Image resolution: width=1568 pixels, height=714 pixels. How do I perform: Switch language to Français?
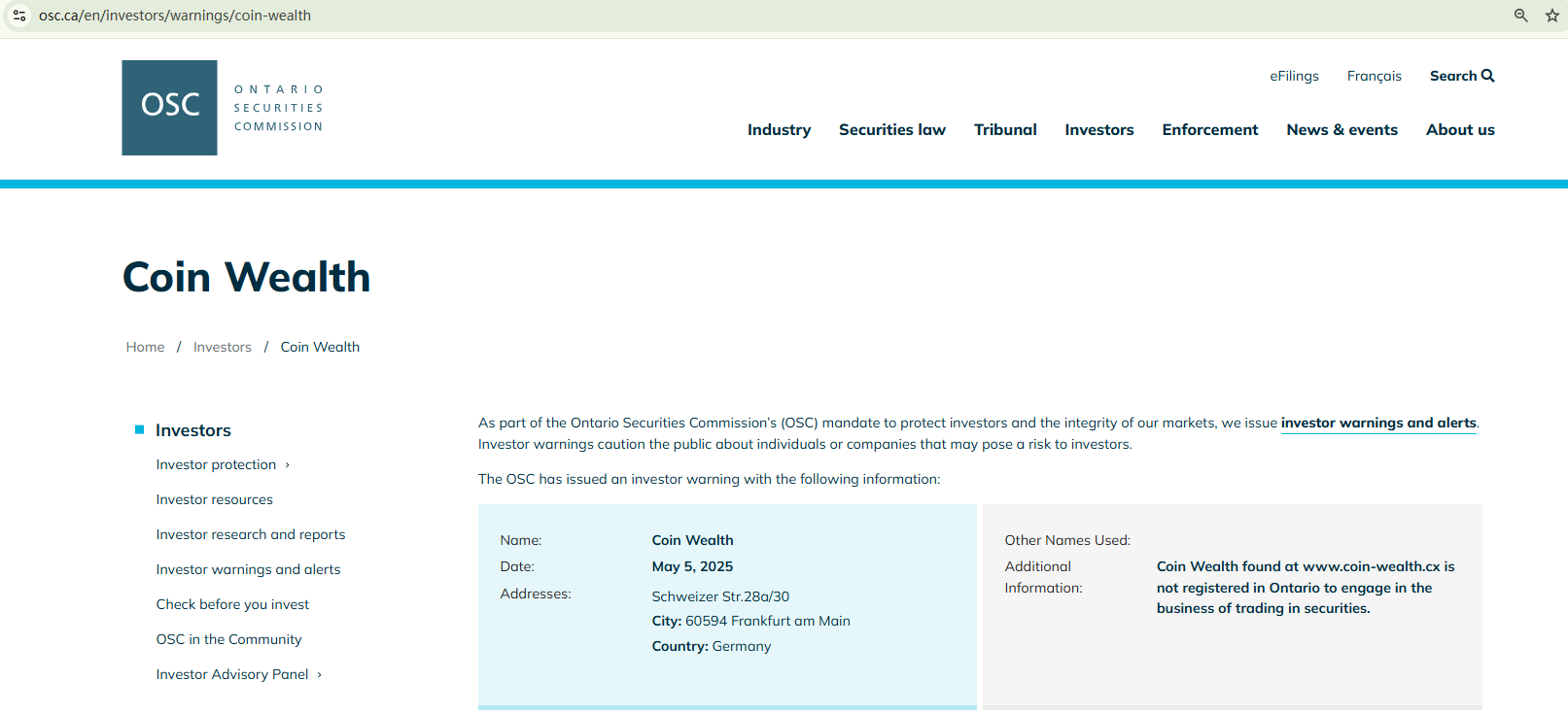point(1375,76)
